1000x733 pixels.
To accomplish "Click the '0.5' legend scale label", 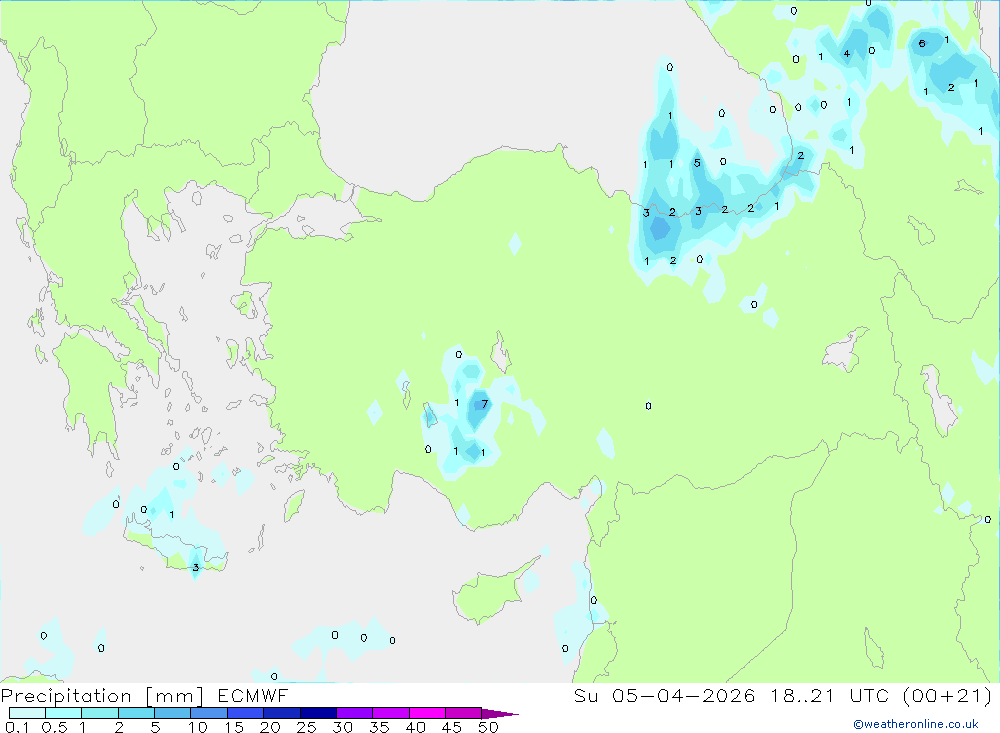I will 54,727.
